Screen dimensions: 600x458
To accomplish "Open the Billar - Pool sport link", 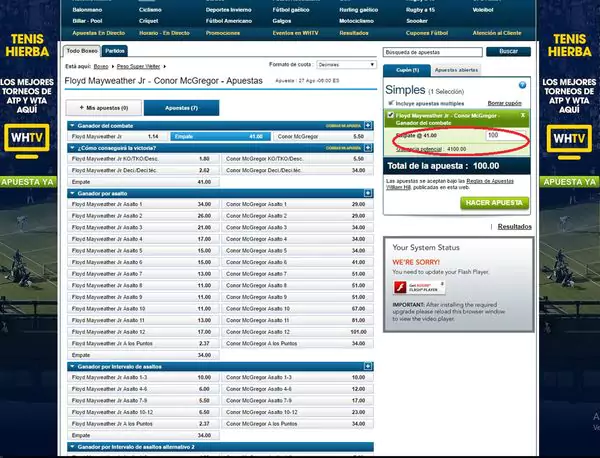I will point(87,21).
